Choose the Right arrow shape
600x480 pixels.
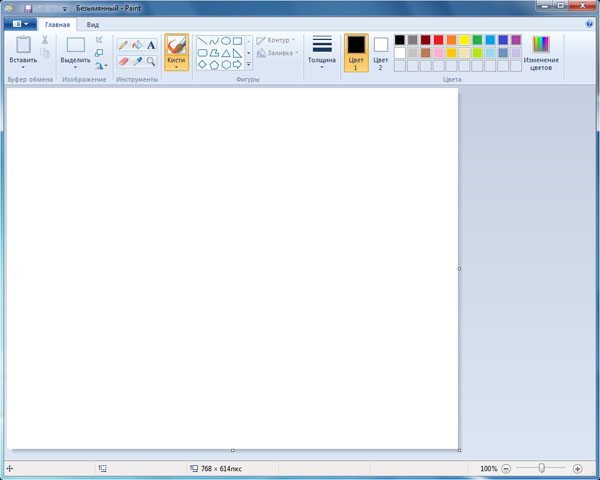pyautogui.click(x=238, y=64)
